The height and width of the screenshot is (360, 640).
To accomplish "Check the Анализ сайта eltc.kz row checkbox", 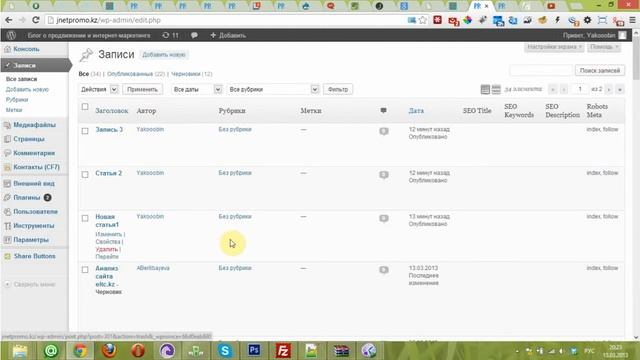I will point(85,270).
